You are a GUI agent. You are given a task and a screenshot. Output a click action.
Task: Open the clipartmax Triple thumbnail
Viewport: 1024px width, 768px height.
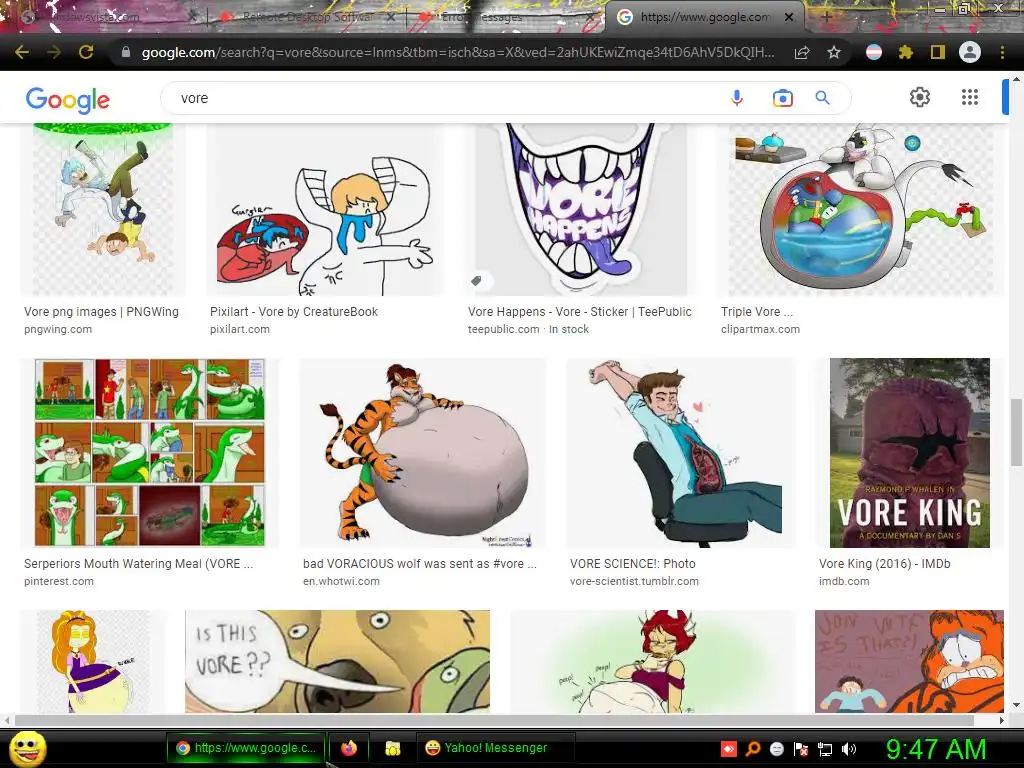tap(860, 209)
